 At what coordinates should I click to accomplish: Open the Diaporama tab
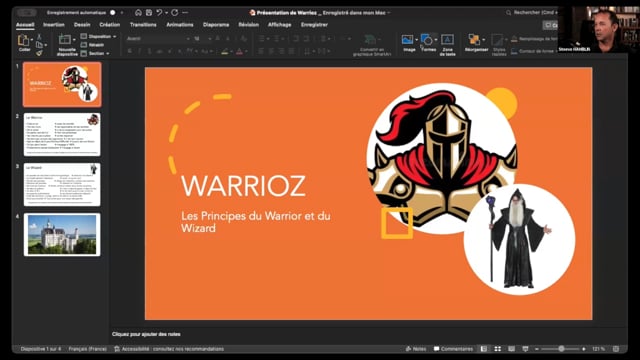click(216, 25)
